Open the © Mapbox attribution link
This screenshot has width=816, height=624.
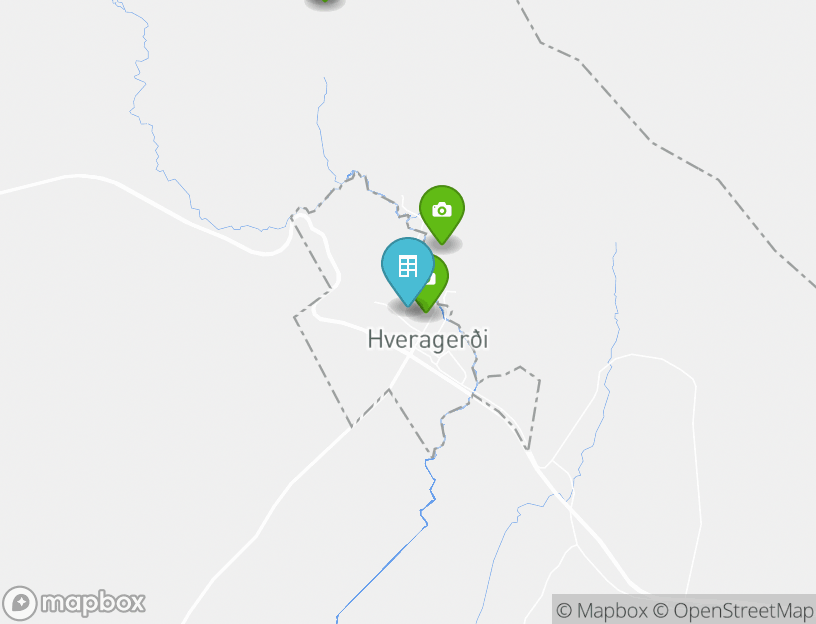click(x=602, y=610)
